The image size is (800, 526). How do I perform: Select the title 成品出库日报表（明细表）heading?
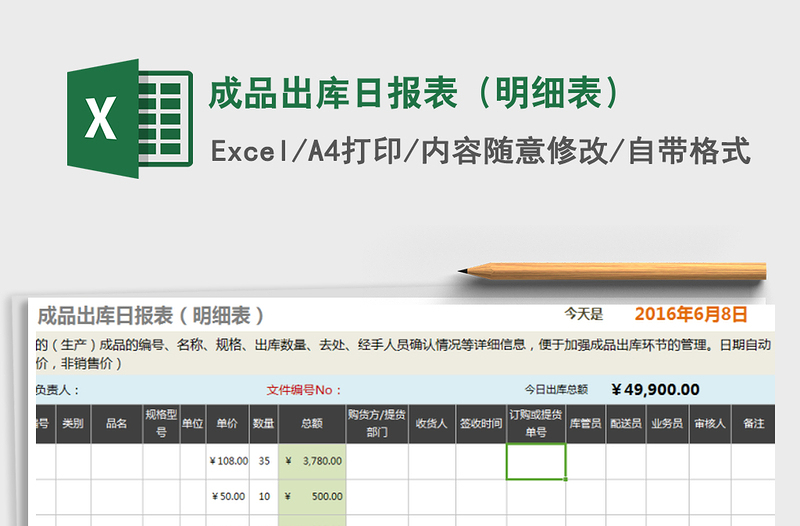415,93
